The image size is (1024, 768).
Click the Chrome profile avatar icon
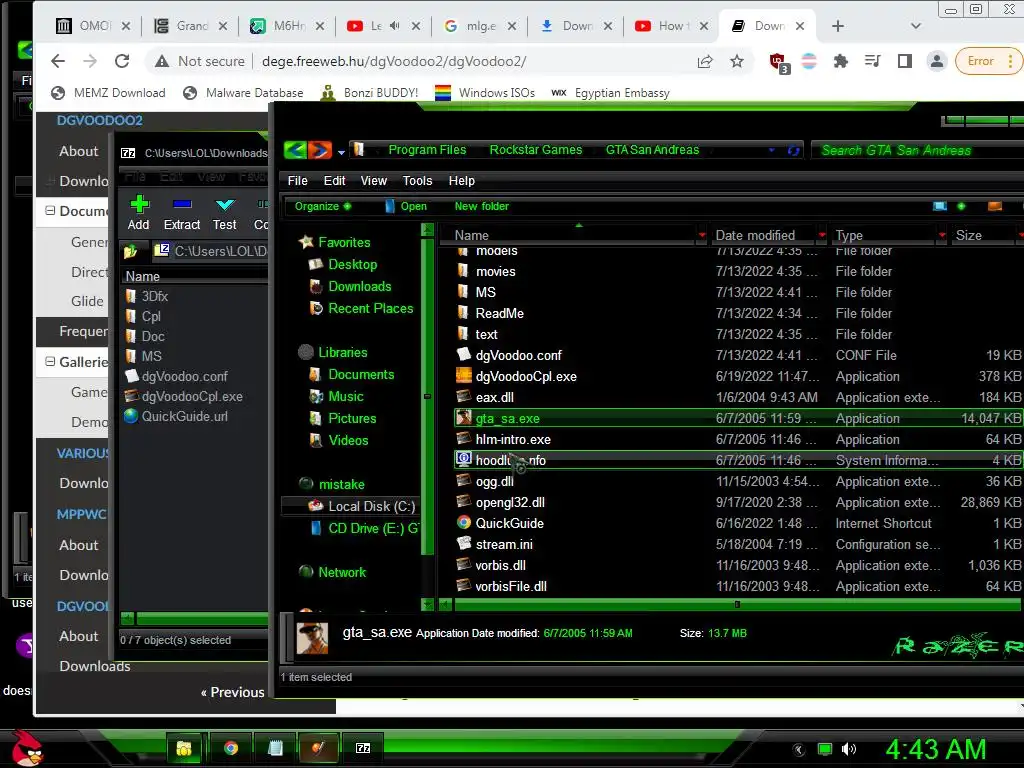[x=936, y=61]
